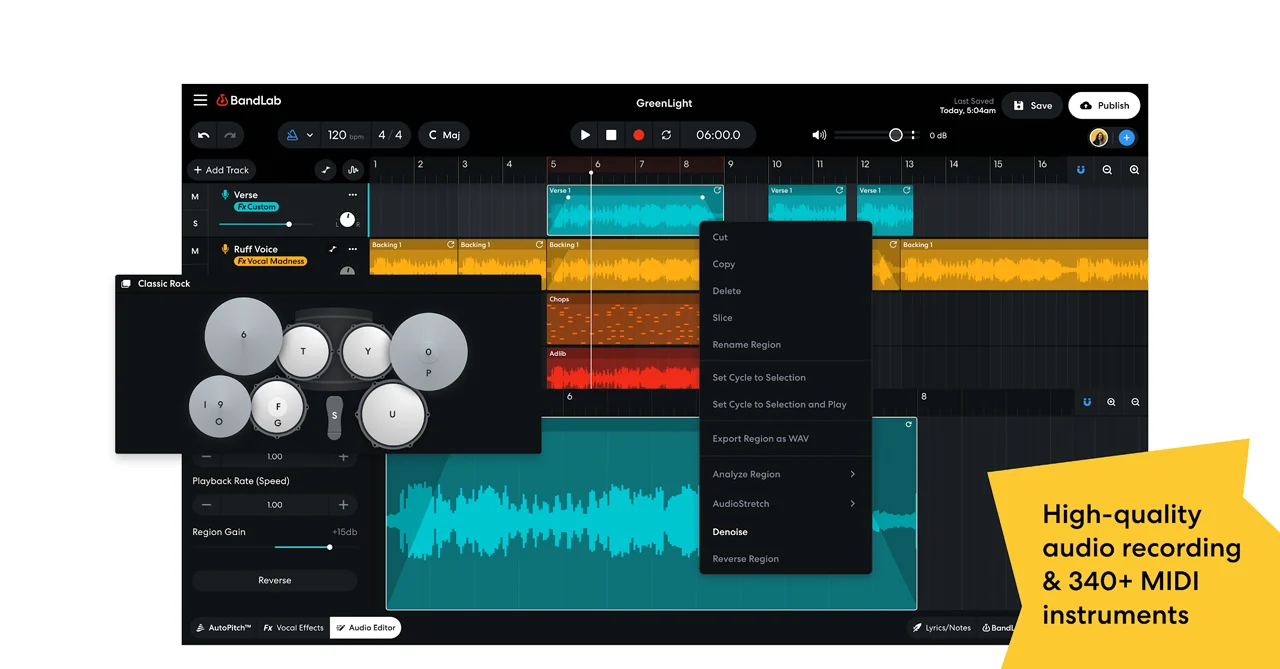Click the blue plus invite button
This screenshot has height=669, width=1280.
click(1126, 138)
